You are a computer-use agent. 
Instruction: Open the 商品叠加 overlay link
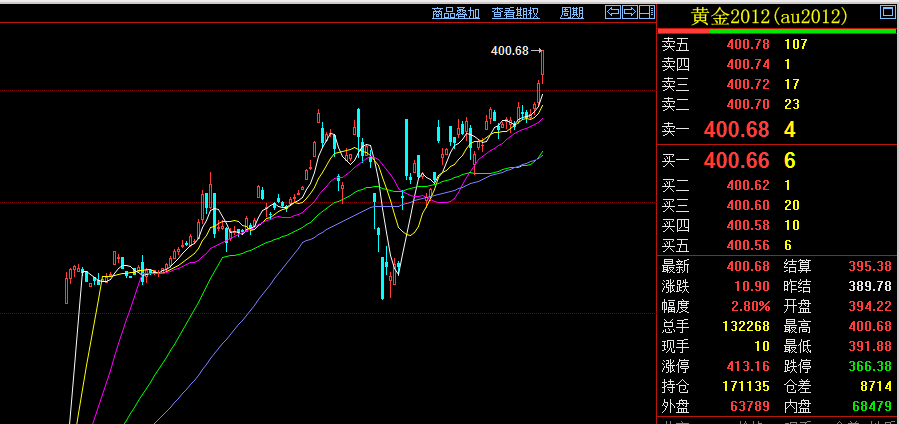tap(456, 13)
